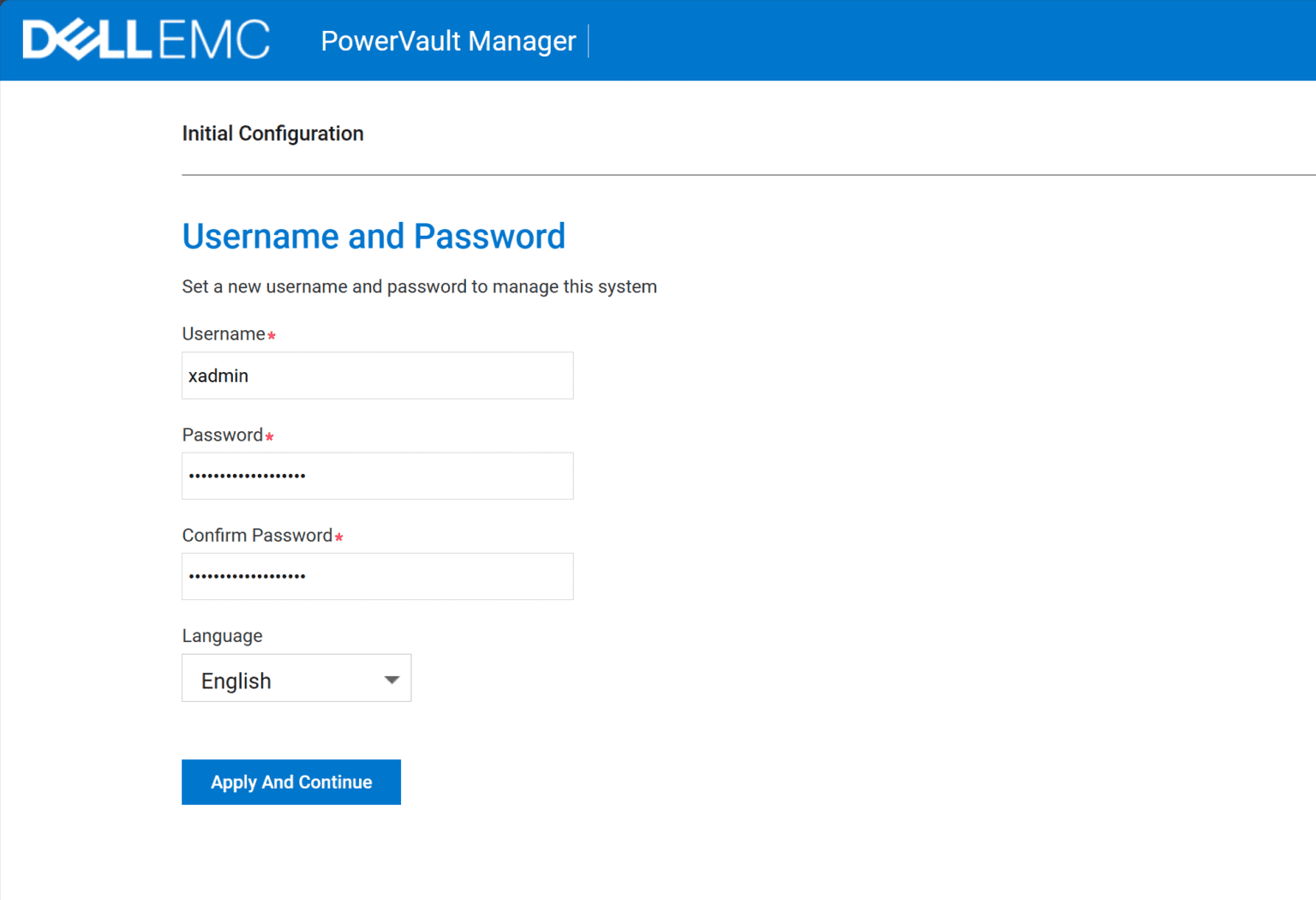Click the Confirm Password field

point(377,576)
